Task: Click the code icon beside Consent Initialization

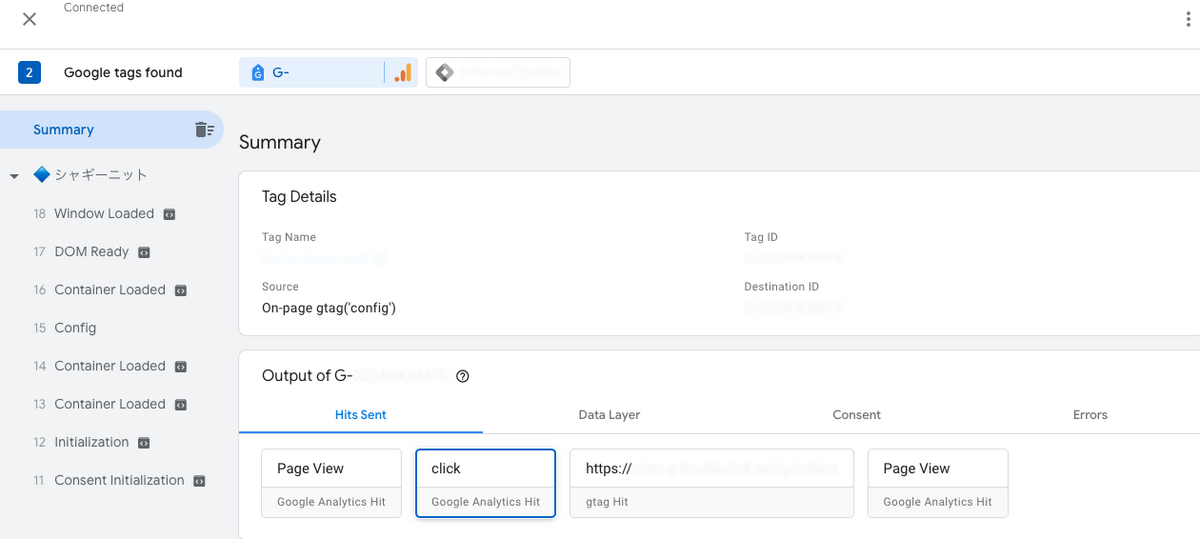Action: pos(199,481)
